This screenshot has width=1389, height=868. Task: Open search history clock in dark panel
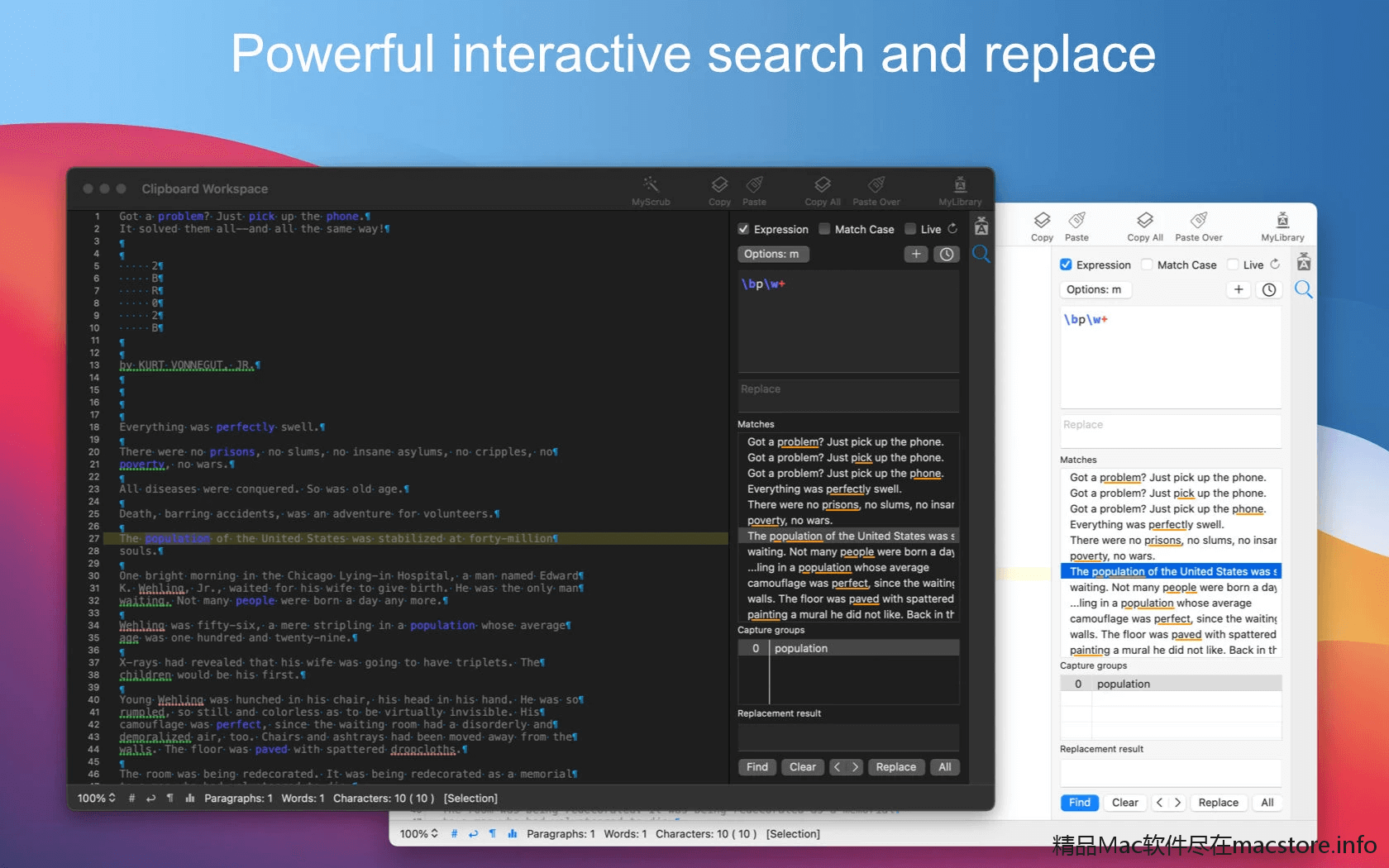point(947,255)
